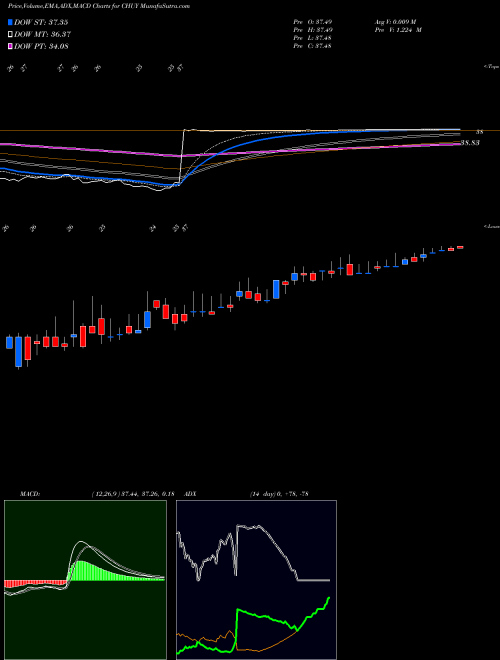Select the 'Pre V: 1.224 M' value
500x660 pixels.
point(400,30)
